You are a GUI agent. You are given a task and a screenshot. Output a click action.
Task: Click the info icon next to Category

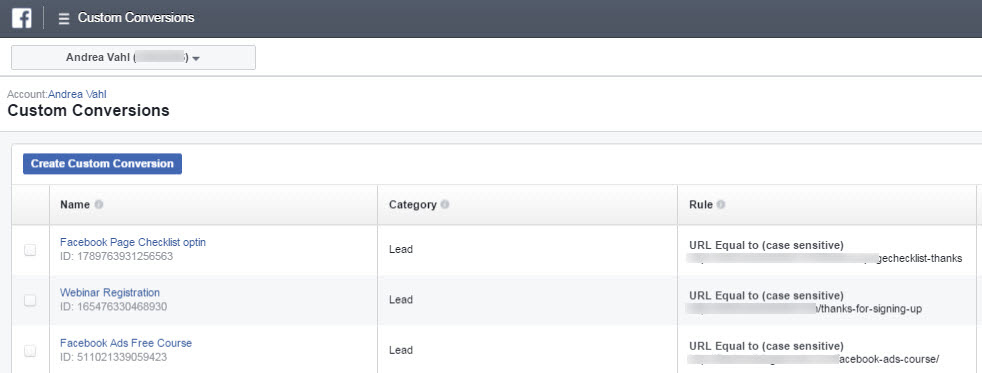coord(445,205)
